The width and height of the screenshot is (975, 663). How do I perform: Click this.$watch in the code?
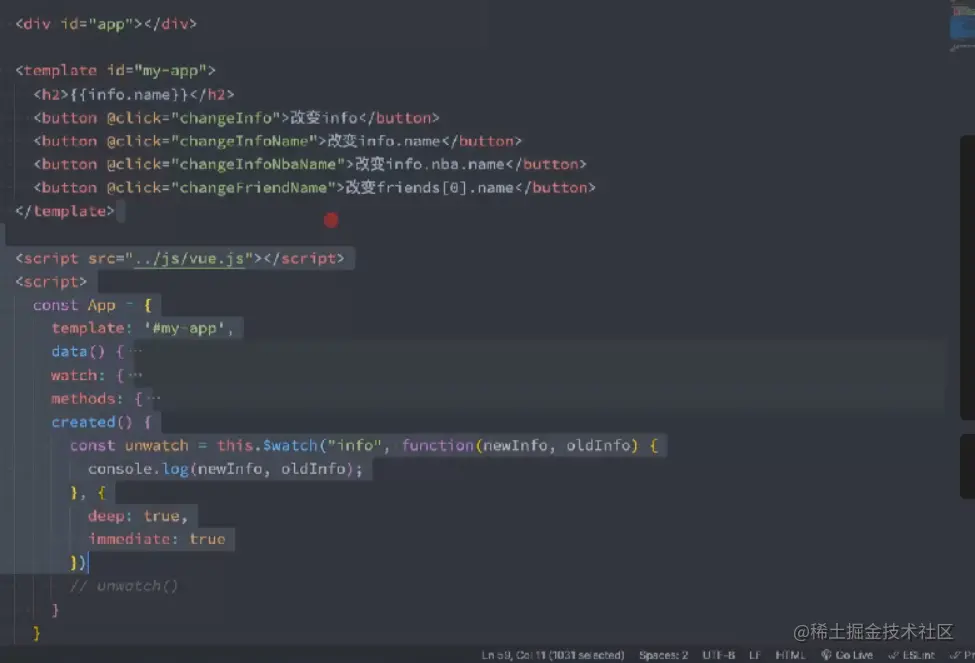(x=267, y=445)
